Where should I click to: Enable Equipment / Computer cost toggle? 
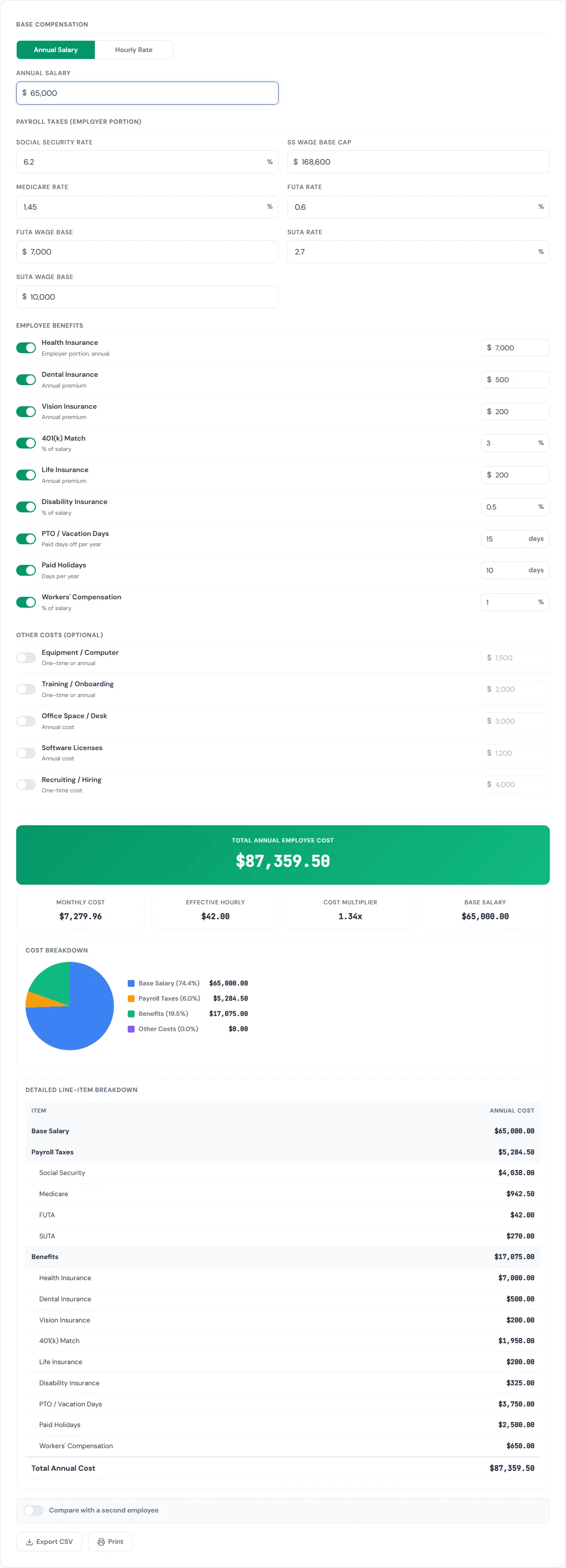(26, 657)
